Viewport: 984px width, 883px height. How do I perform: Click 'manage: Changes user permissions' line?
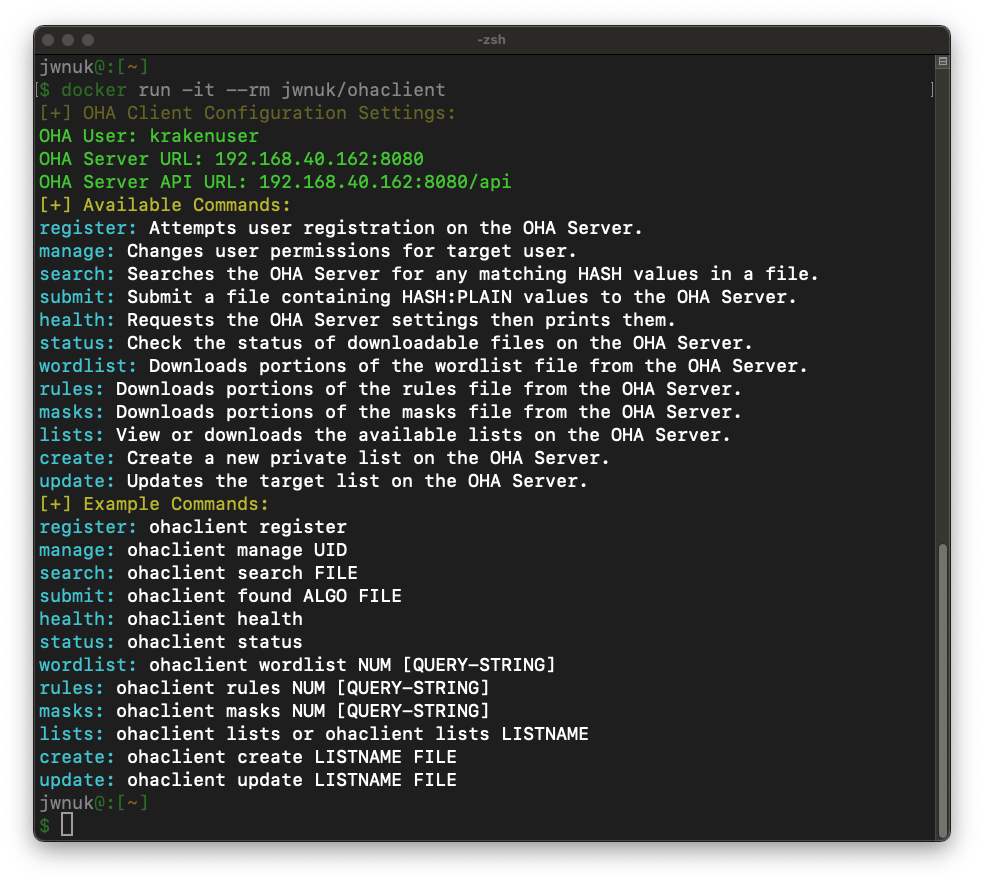[x=308, y=251]
